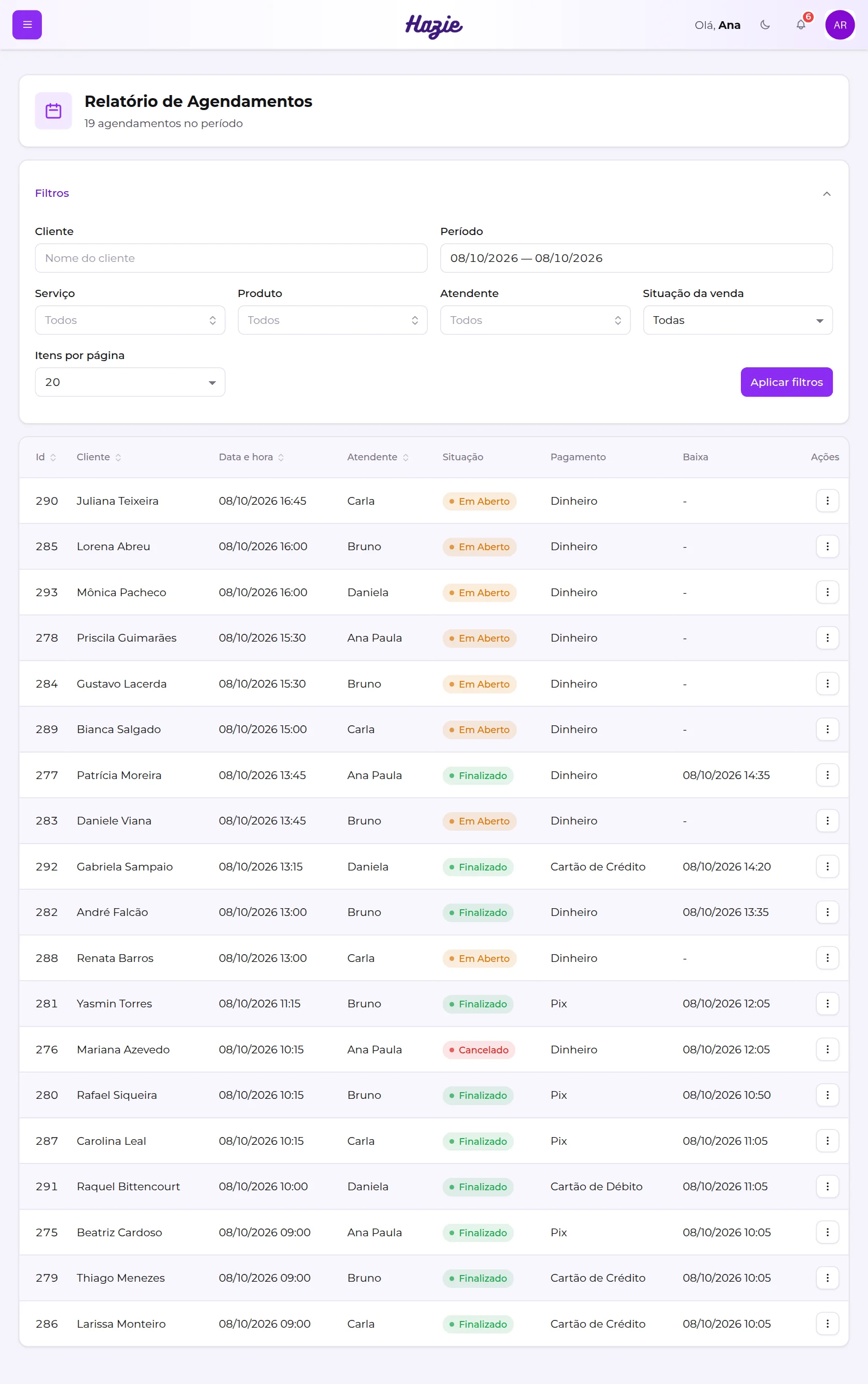Screen dimensions: 868x1384
Task: Open actions menu for Larissa Monteiro
Action: (827, 1324)
